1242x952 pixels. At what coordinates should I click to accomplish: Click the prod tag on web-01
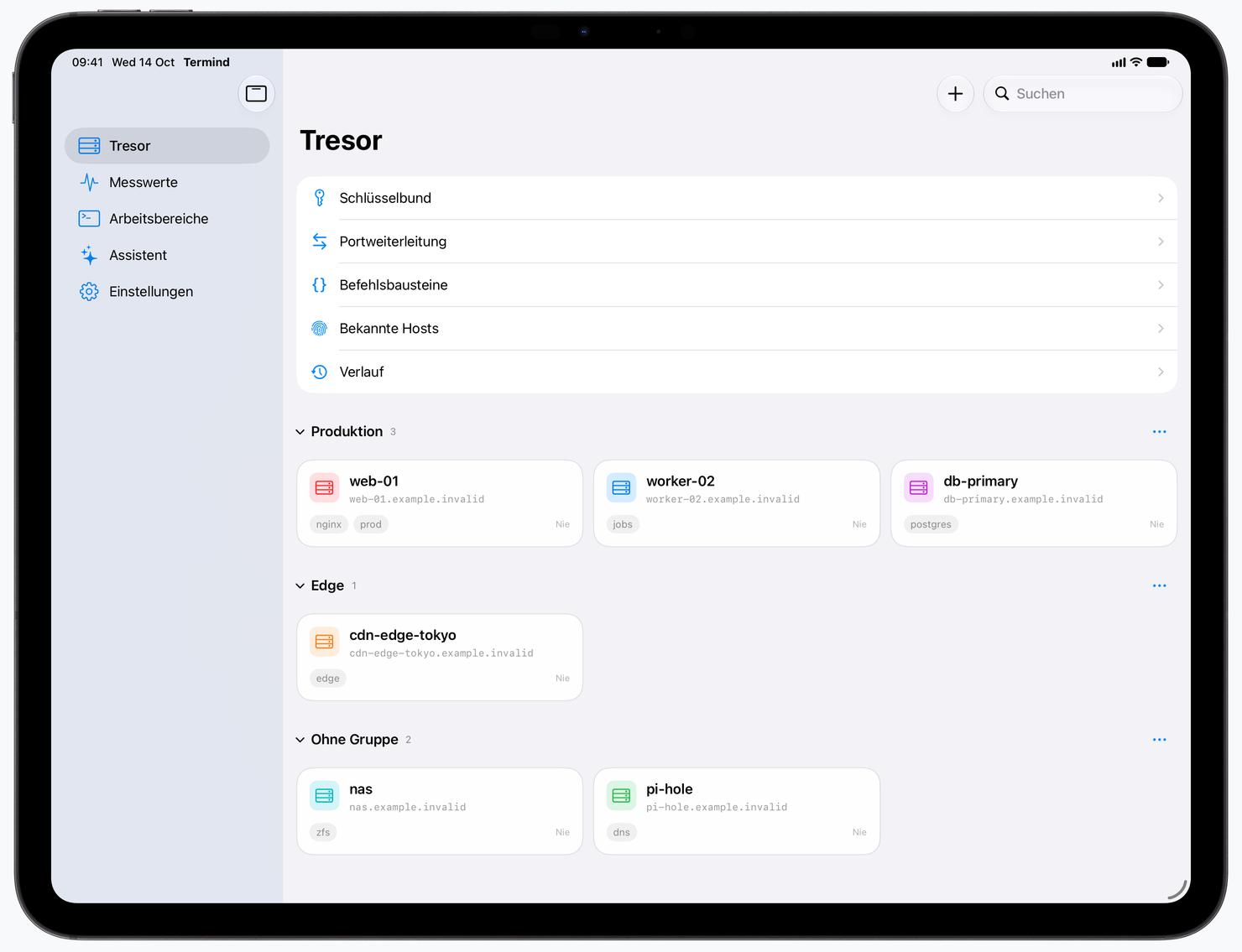(371, 524)
